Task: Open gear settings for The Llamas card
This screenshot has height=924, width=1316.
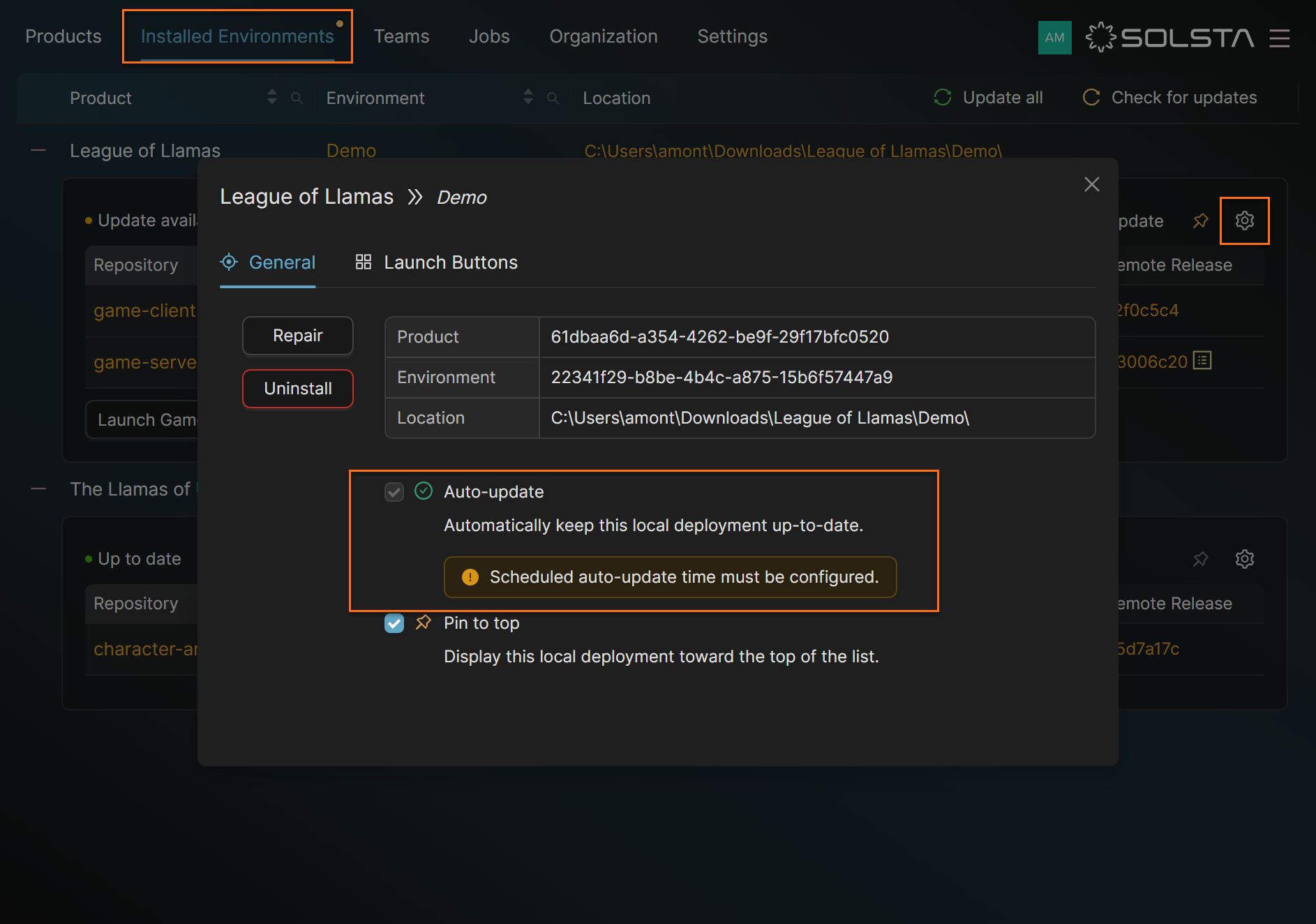Action: point(1244,559)
